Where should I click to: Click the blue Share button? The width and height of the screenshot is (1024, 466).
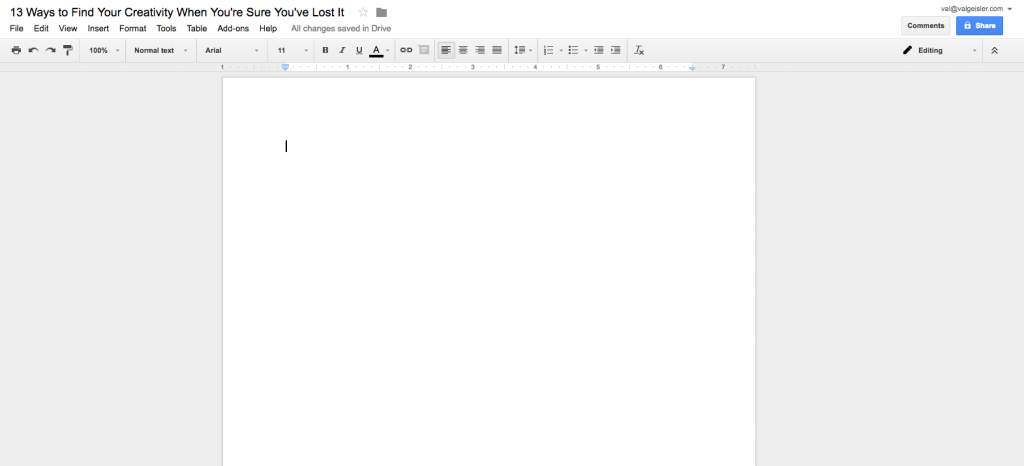[979, 25]
